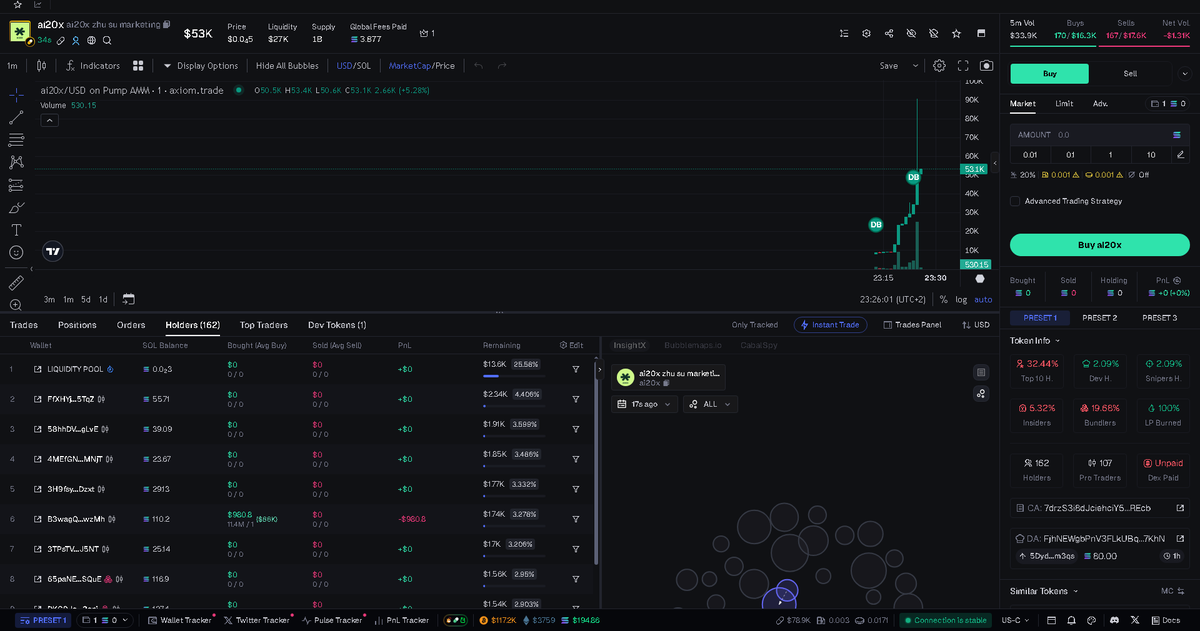This screenshot has height=631, width=1200.
Task: Favorite token with header star icon
Action: coord(957,33)
